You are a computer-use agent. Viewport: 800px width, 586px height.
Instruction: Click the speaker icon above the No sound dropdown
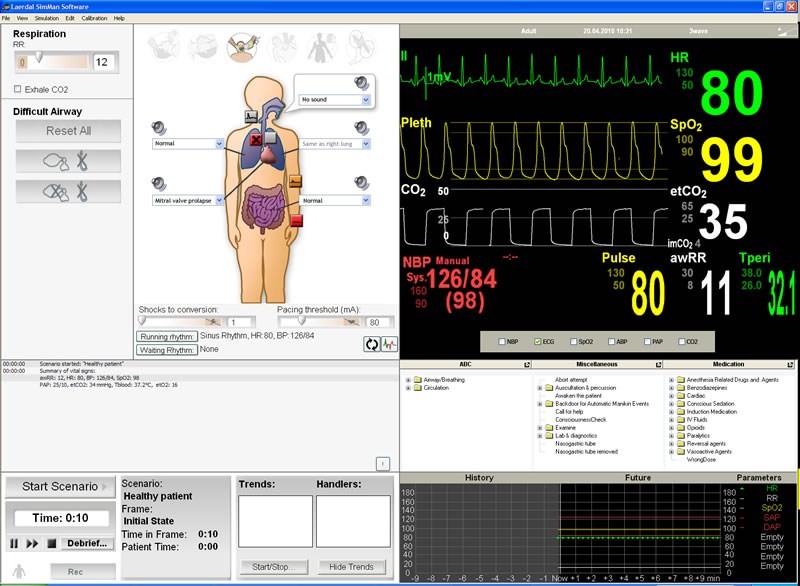point(362,83)
